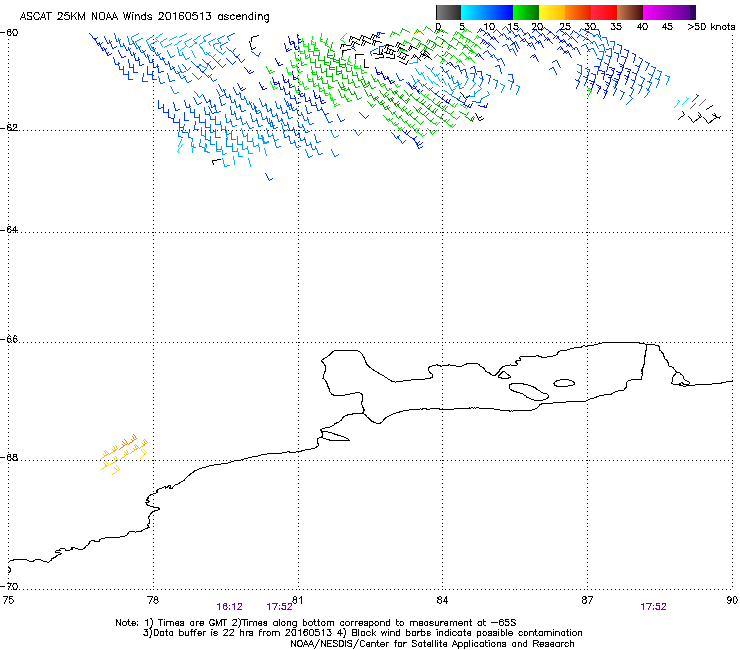This screenshot has width=740, height=650.
Task: Click the 17:52 pass time near longitude 88
Action: [653, 607]
